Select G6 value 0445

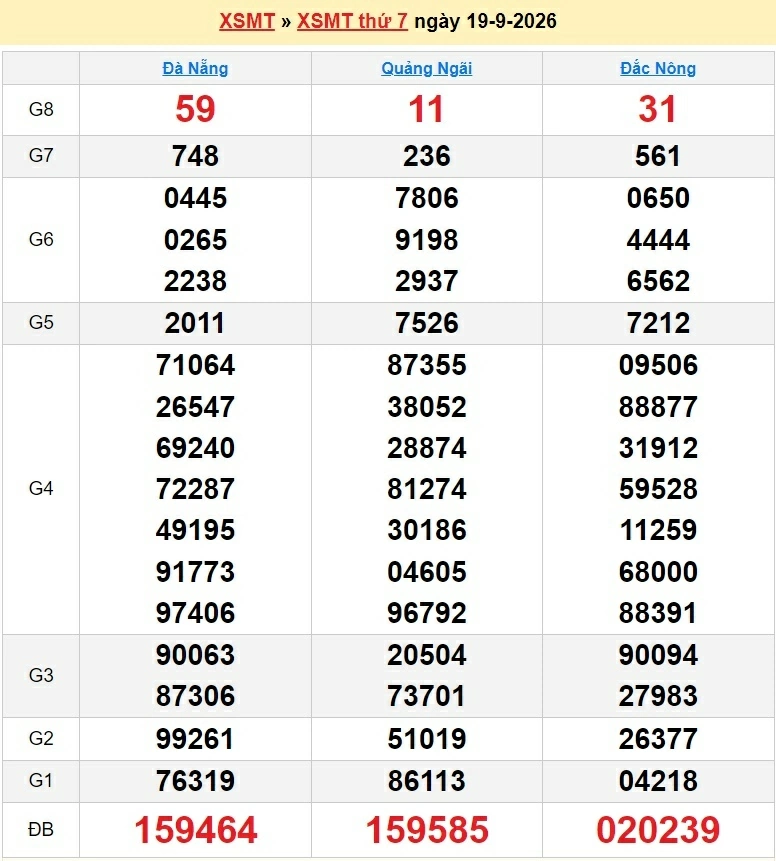196,198
